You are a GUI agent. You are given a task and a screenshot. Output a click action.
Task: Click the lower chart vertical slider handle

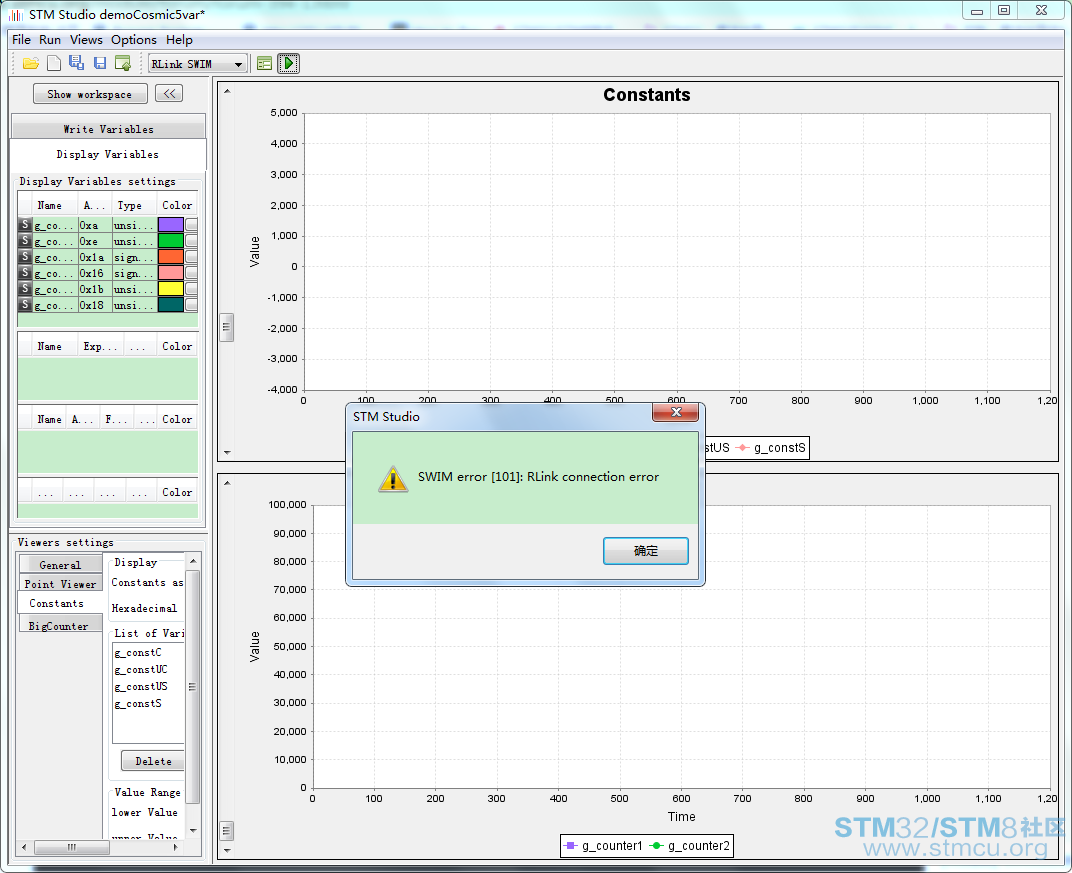[227, 831]
